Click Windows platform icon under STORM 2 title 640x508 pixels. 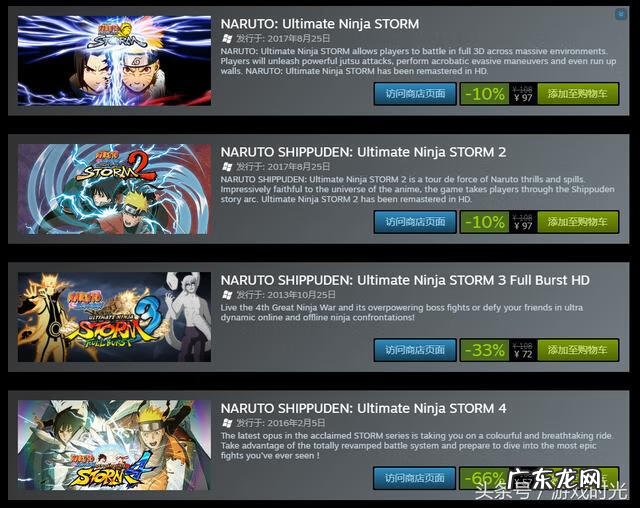[227, 167]
